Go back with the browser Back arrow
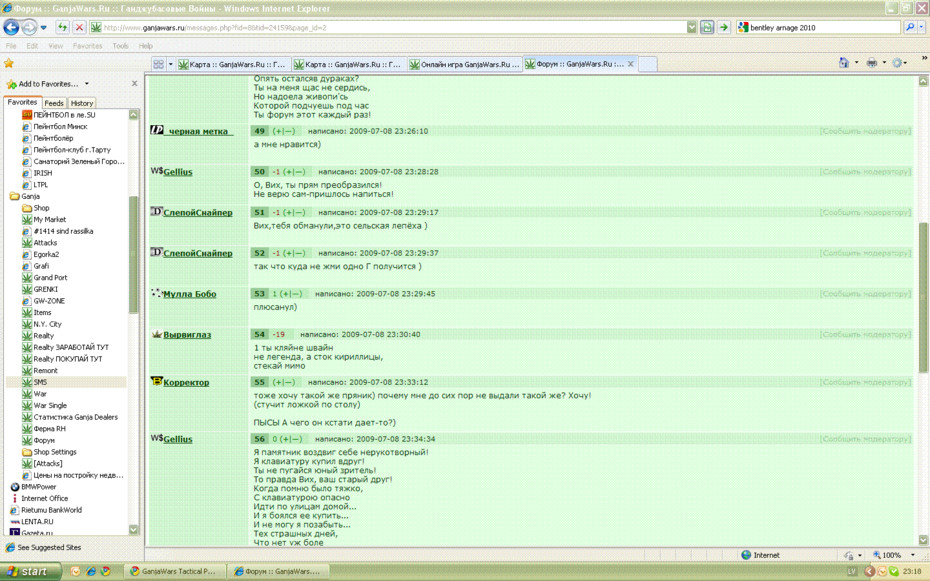 click(x=11, y=27)
